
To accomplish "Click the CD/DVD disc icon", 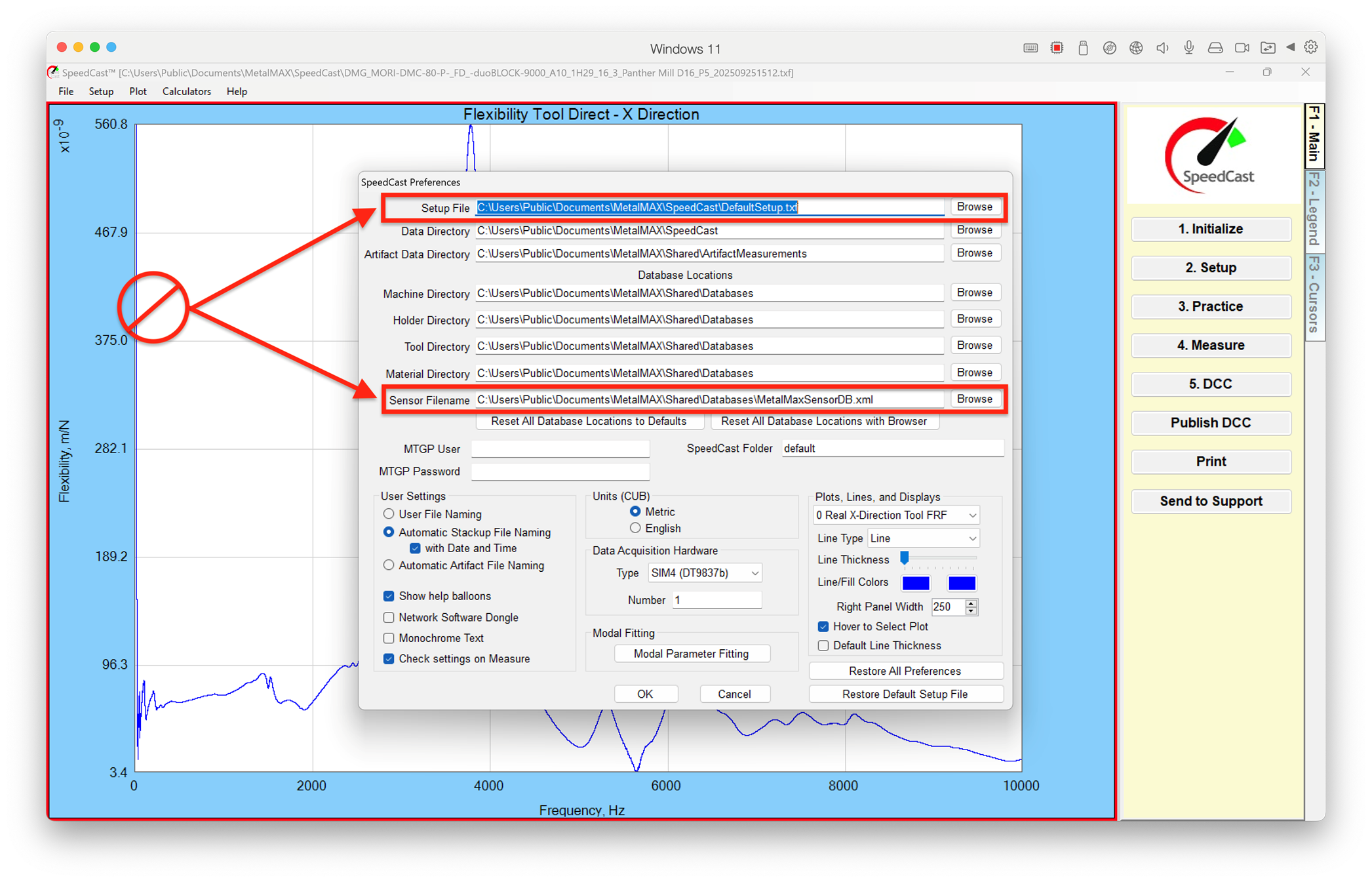I will [x=1109, y=48].
